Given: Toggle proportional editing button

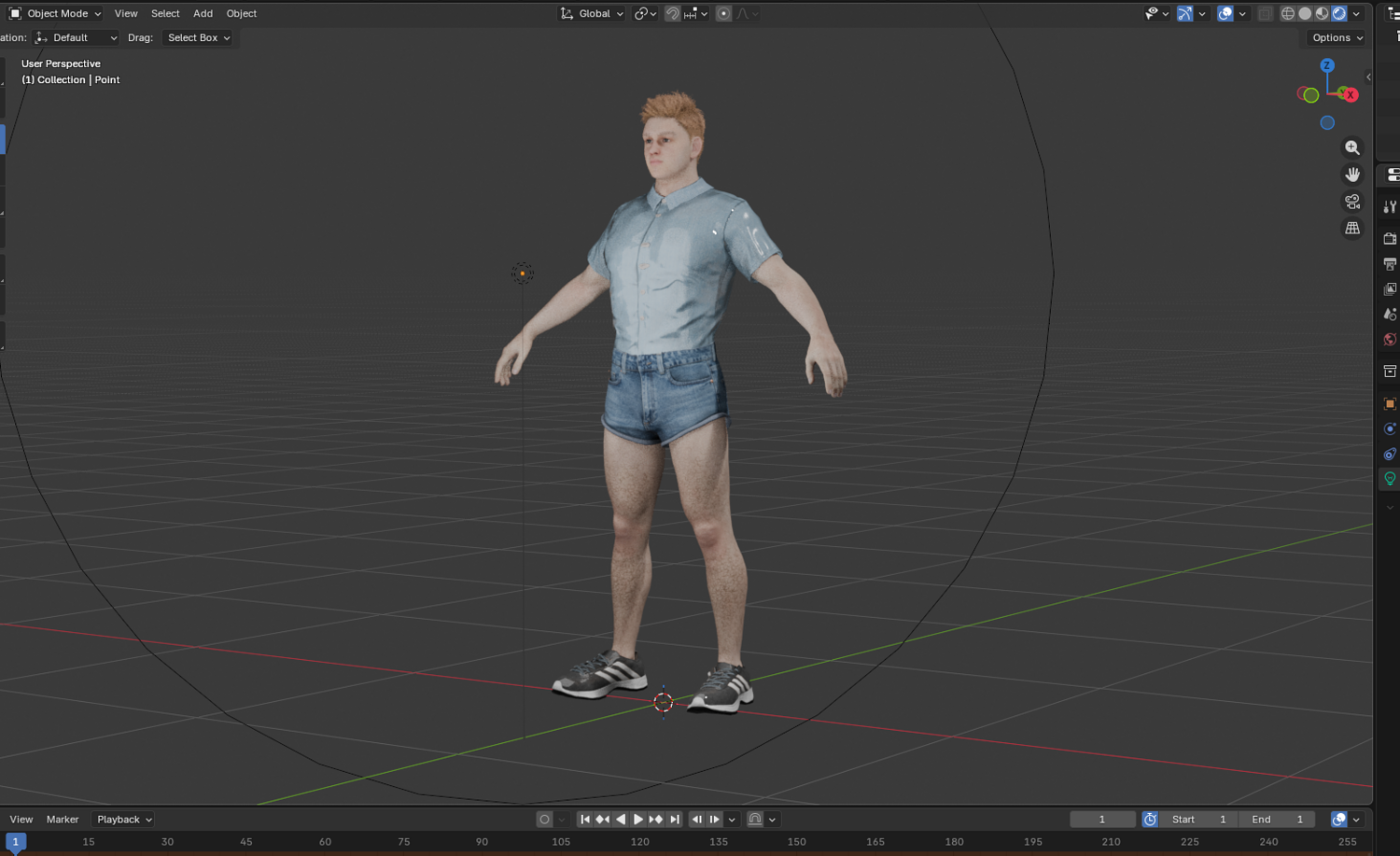Looking at the screenshot, I should (723, 13).
